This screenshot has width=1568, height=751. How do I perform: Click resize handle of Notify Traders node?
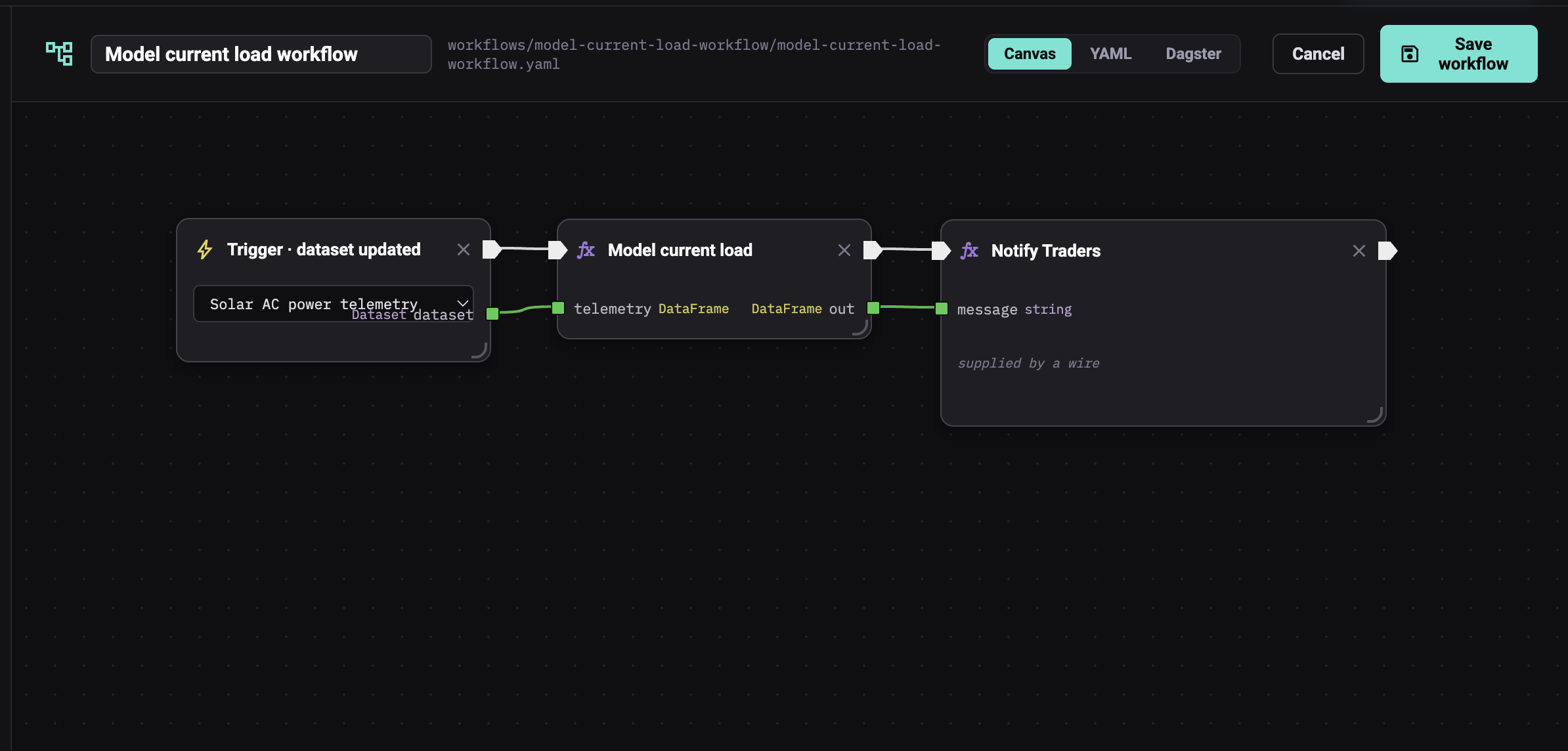pyautogui.click(x=1376, y=415)
